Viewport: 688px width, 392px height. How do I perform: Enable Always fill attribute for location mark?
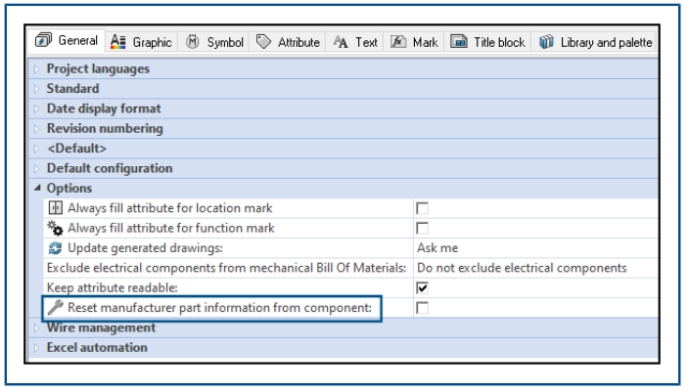coord(422,208)
